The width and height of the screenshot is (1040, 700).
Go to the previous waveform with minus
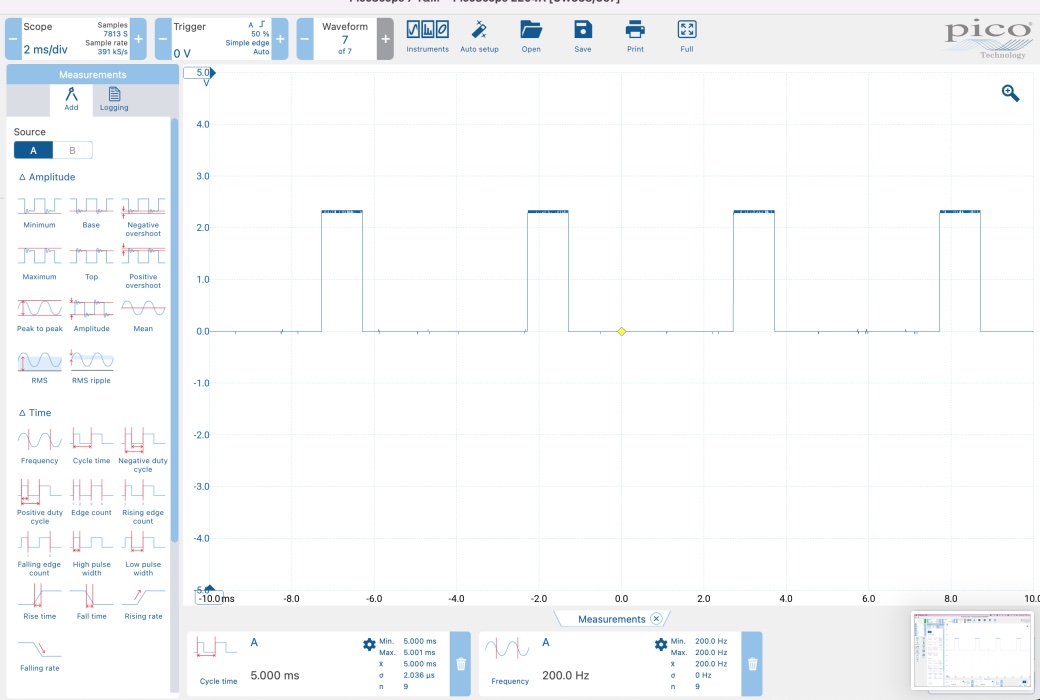click(x=305, y=39)
